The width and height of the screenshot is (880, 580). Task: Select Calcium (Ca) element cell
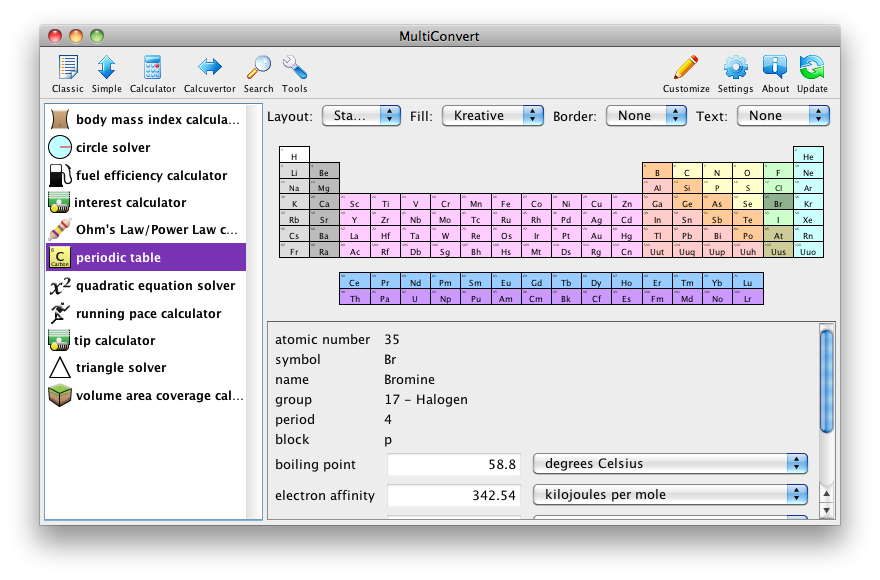tap(324, 203)
